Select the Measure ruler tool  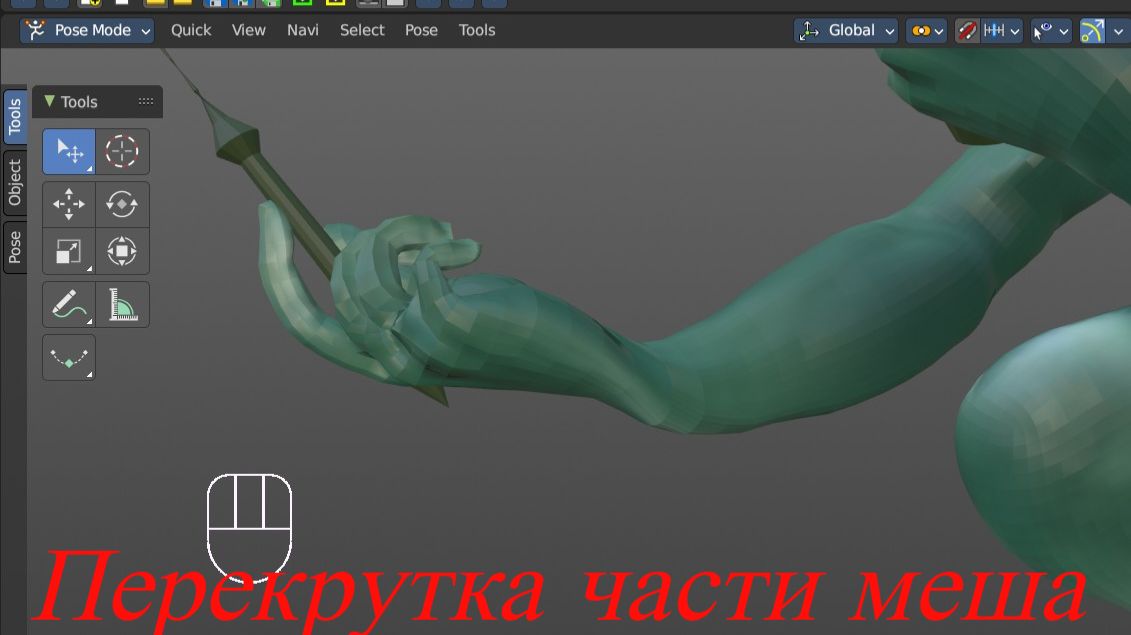pos(122,305)
